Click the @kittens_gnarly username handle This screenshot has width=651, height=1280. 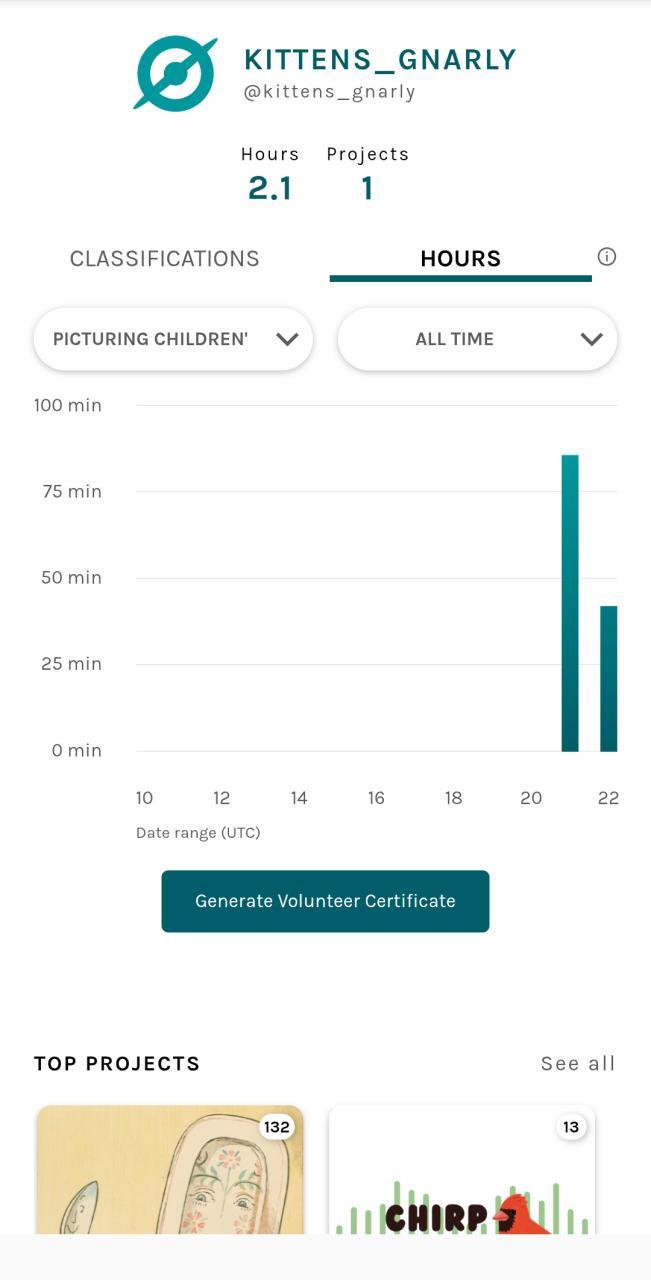[x=329, y=92]
